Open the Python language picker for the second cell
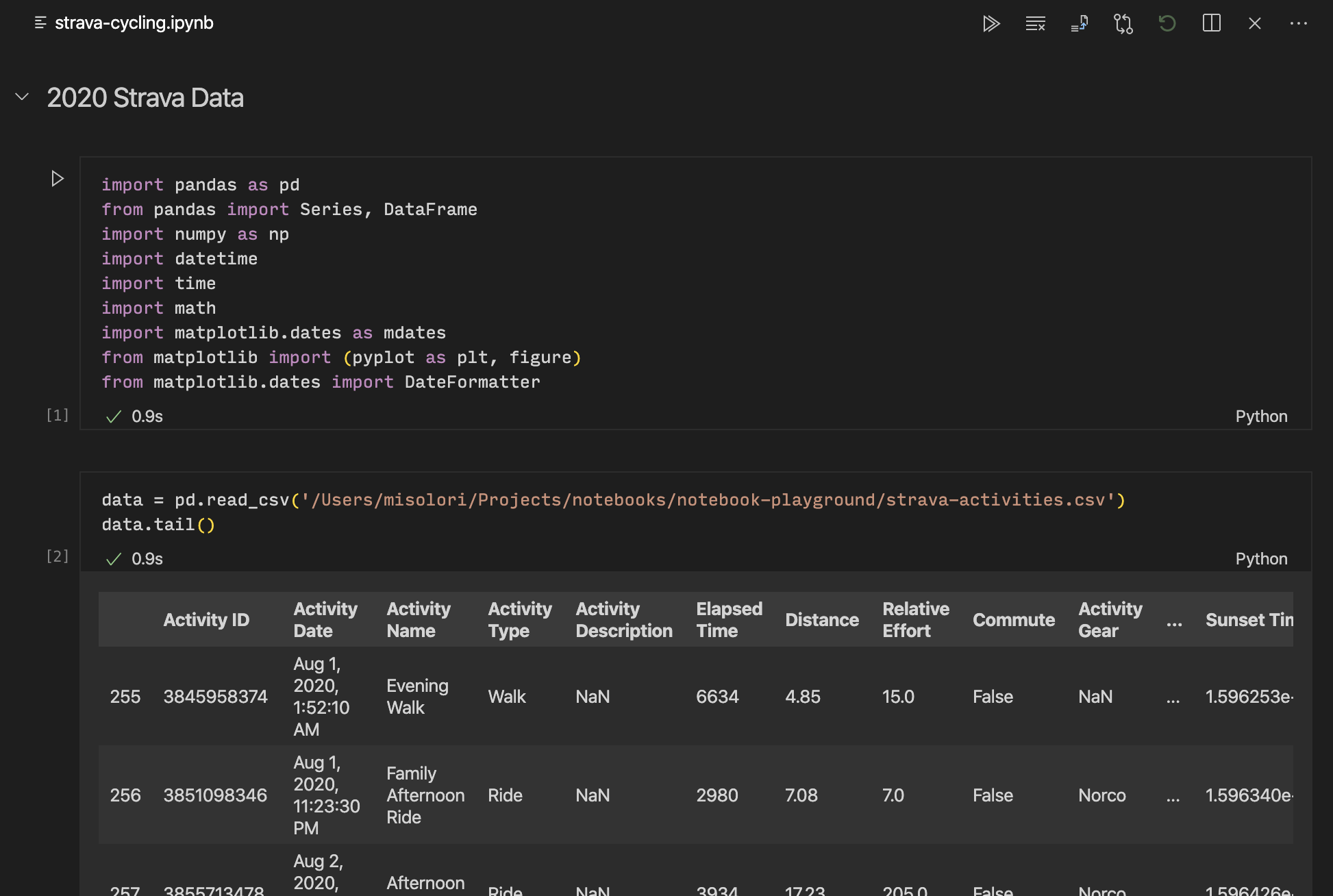The image size is (1333, 896). (x=1261, y=558)
